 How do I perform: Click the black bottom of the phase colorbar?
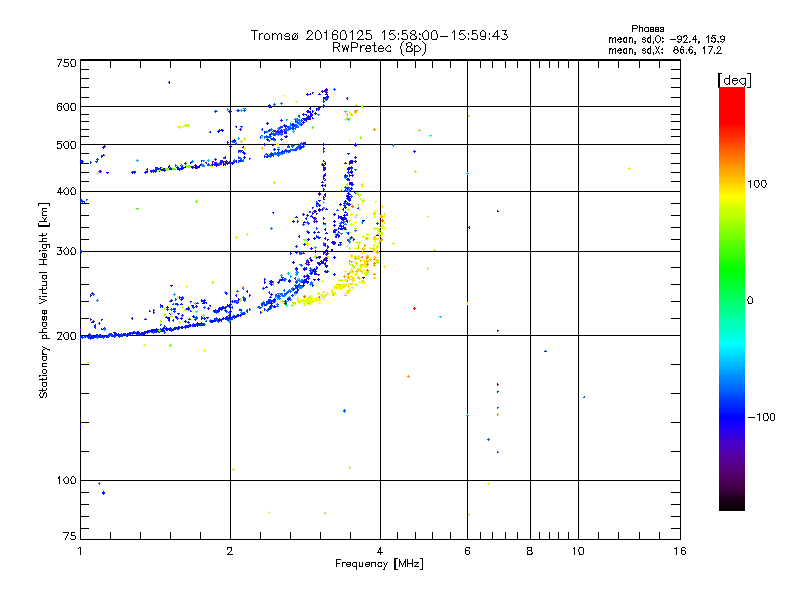(732, 503)
